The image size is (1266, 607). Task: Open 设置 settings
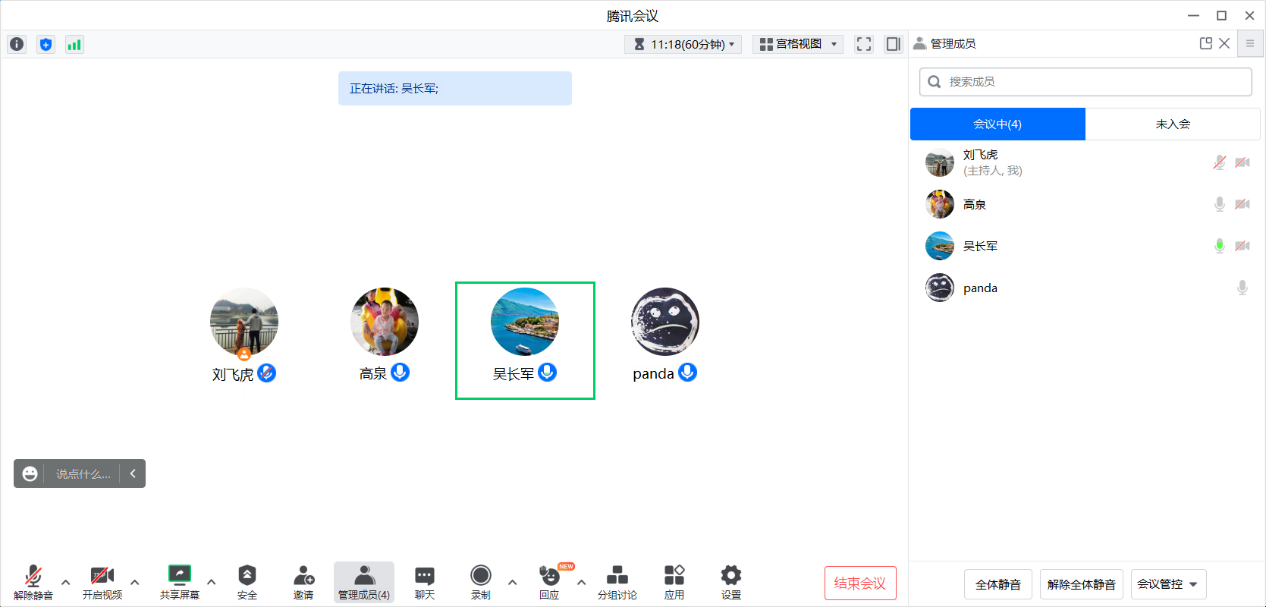(x=731, y=582)
